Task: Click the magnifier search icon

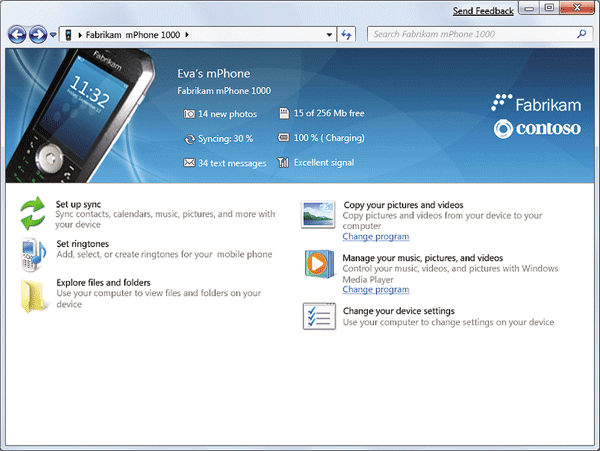Action: coord(582,34)
